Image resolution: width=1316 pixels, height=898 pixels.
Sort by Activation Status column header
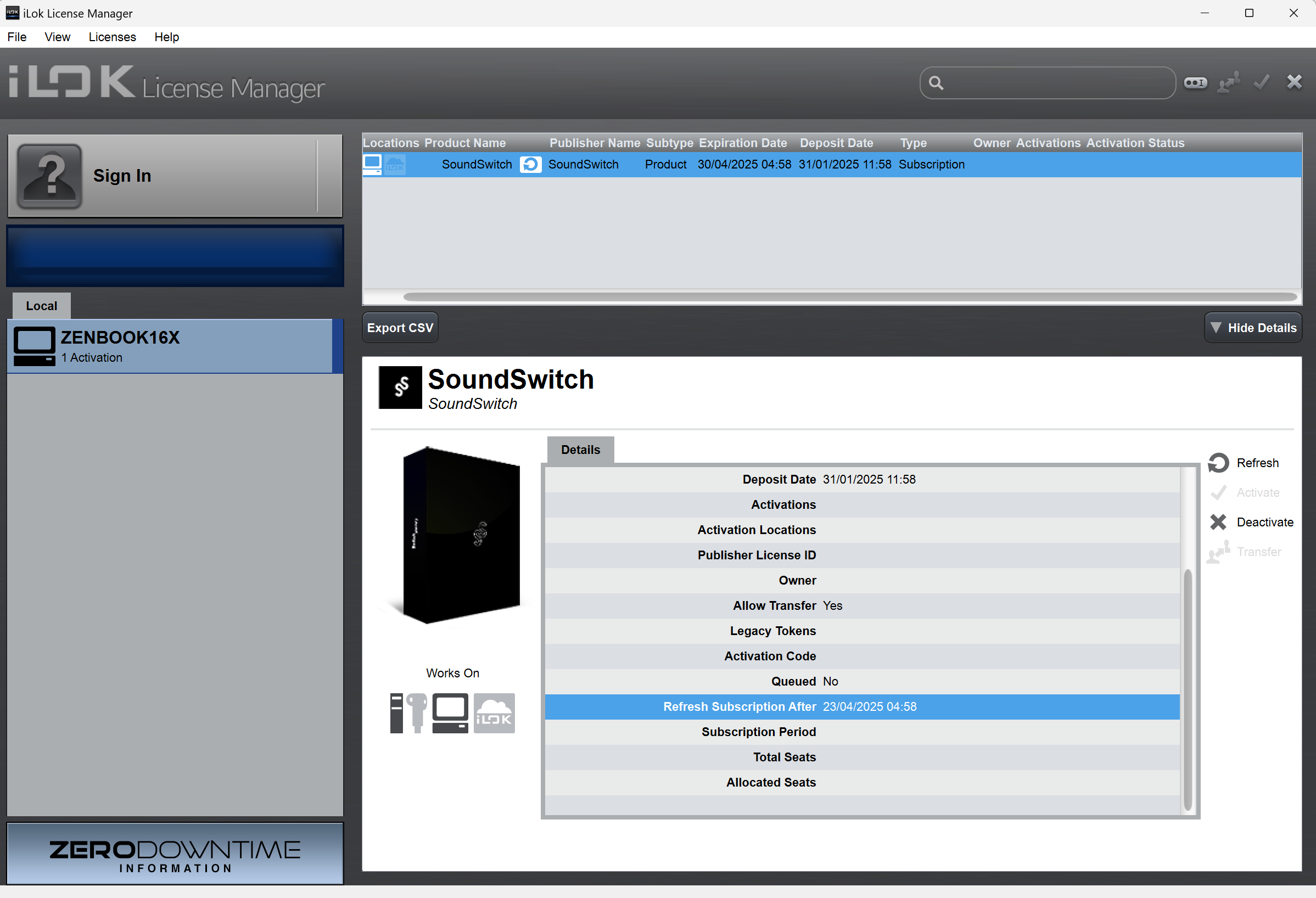pyautogui.click(x=1135, y=143)
